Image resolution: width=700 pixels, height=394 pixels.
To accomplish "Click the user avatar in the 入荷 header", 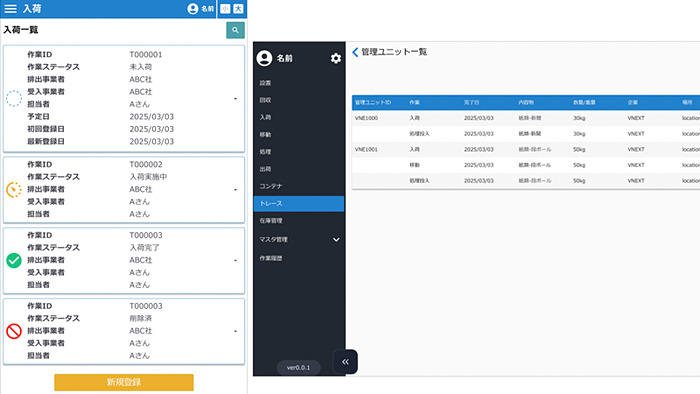I will [x=193, y=8].
